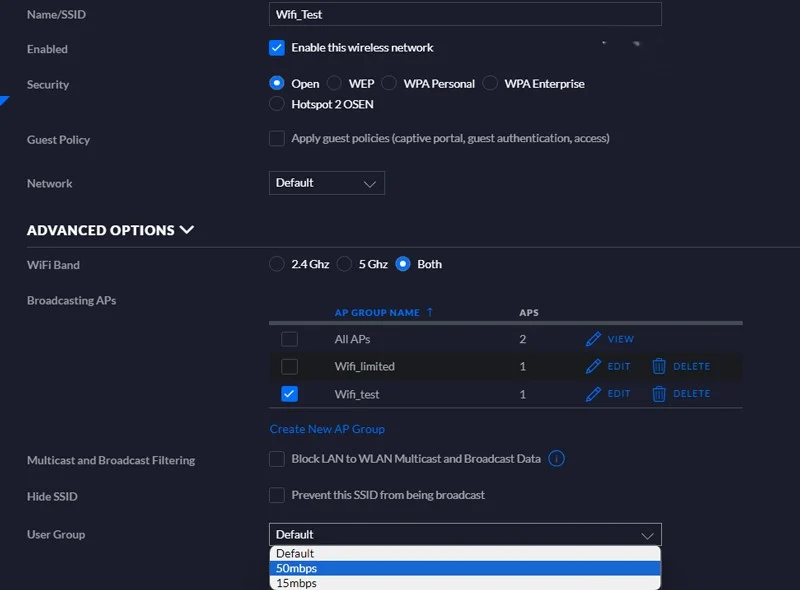Image resolution: width=800 pixels, height=590 pixels.
Task: Select Open security option
Action: pos(277,83)
